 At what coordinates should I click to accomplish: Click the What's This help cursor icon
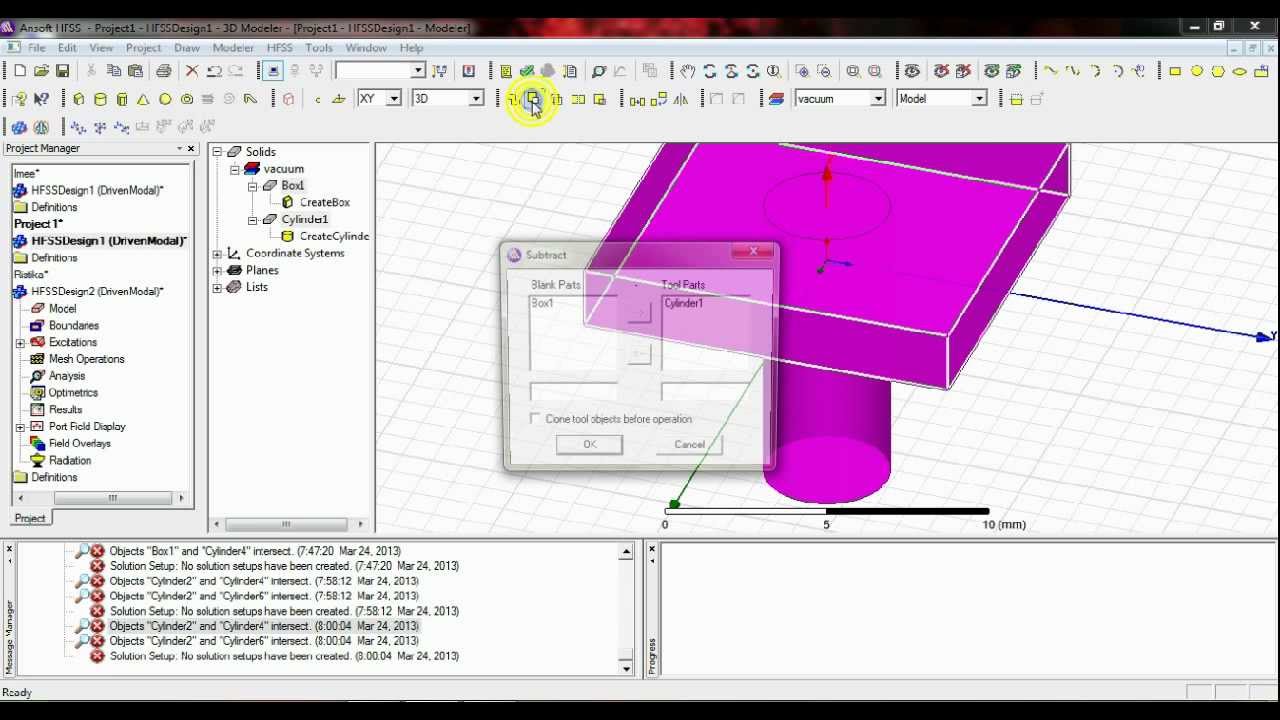pos(41,99)
